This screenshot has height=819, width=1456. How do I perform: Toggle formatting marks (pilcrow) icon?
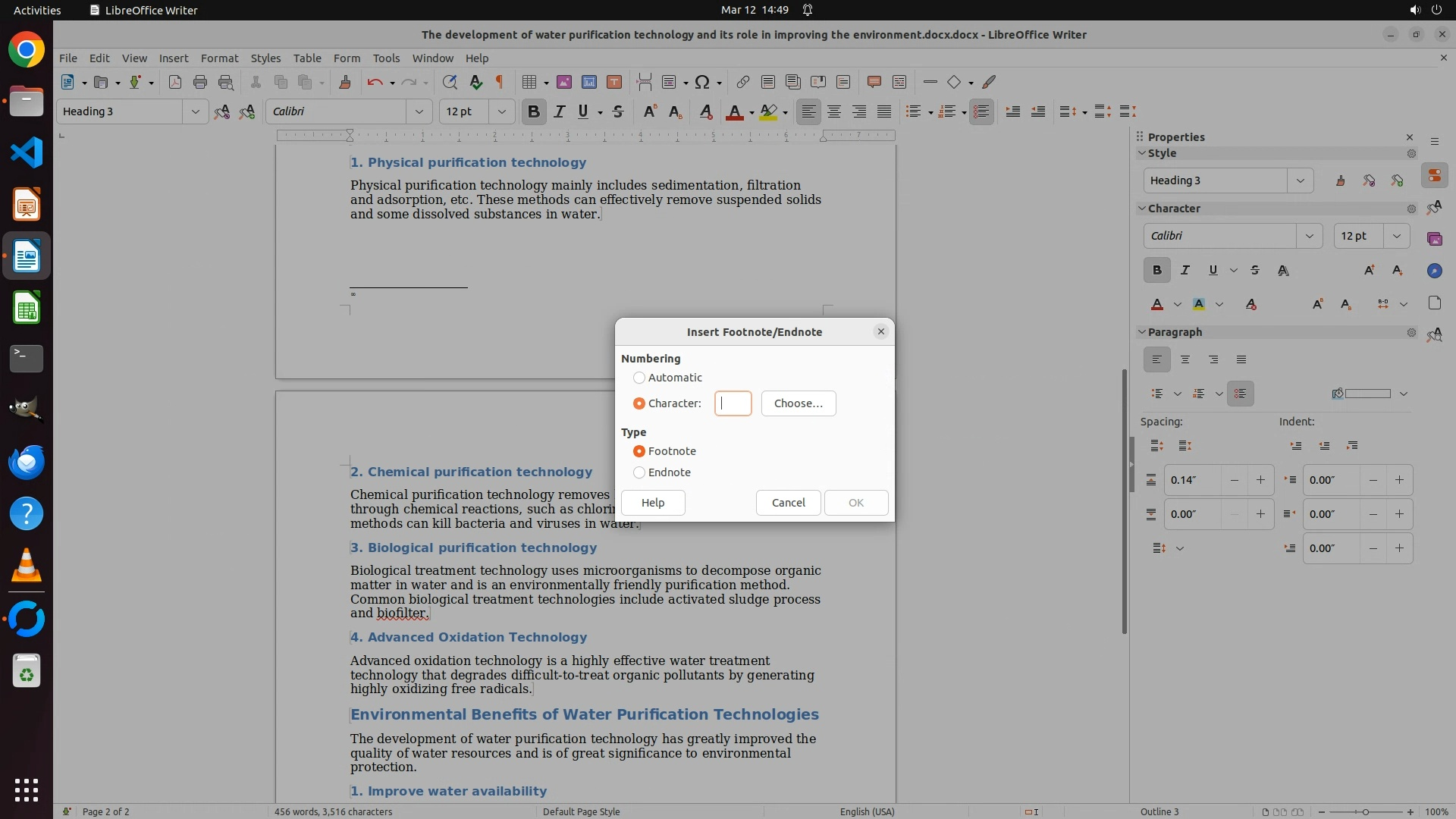pos(500,82)
